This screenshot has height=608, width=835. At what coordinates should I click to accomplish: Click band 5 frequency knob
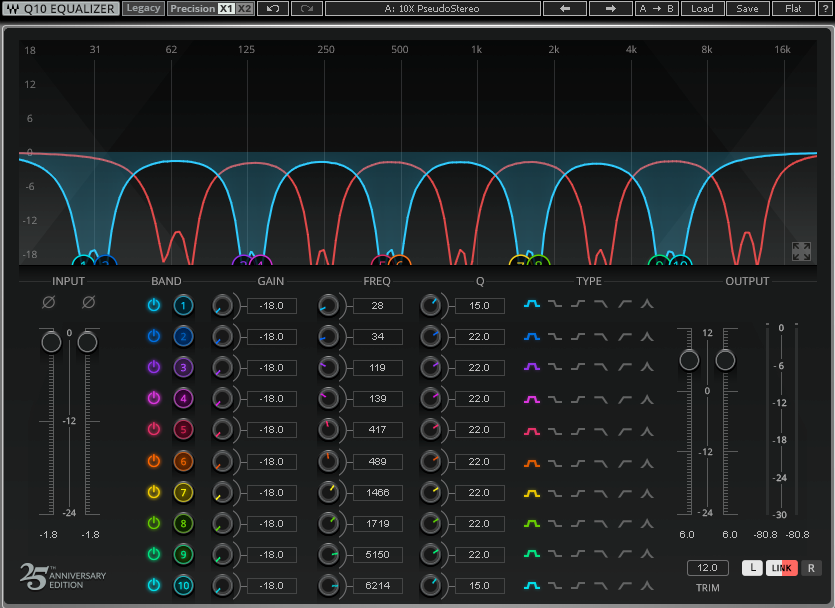click(x=328, y=430)
